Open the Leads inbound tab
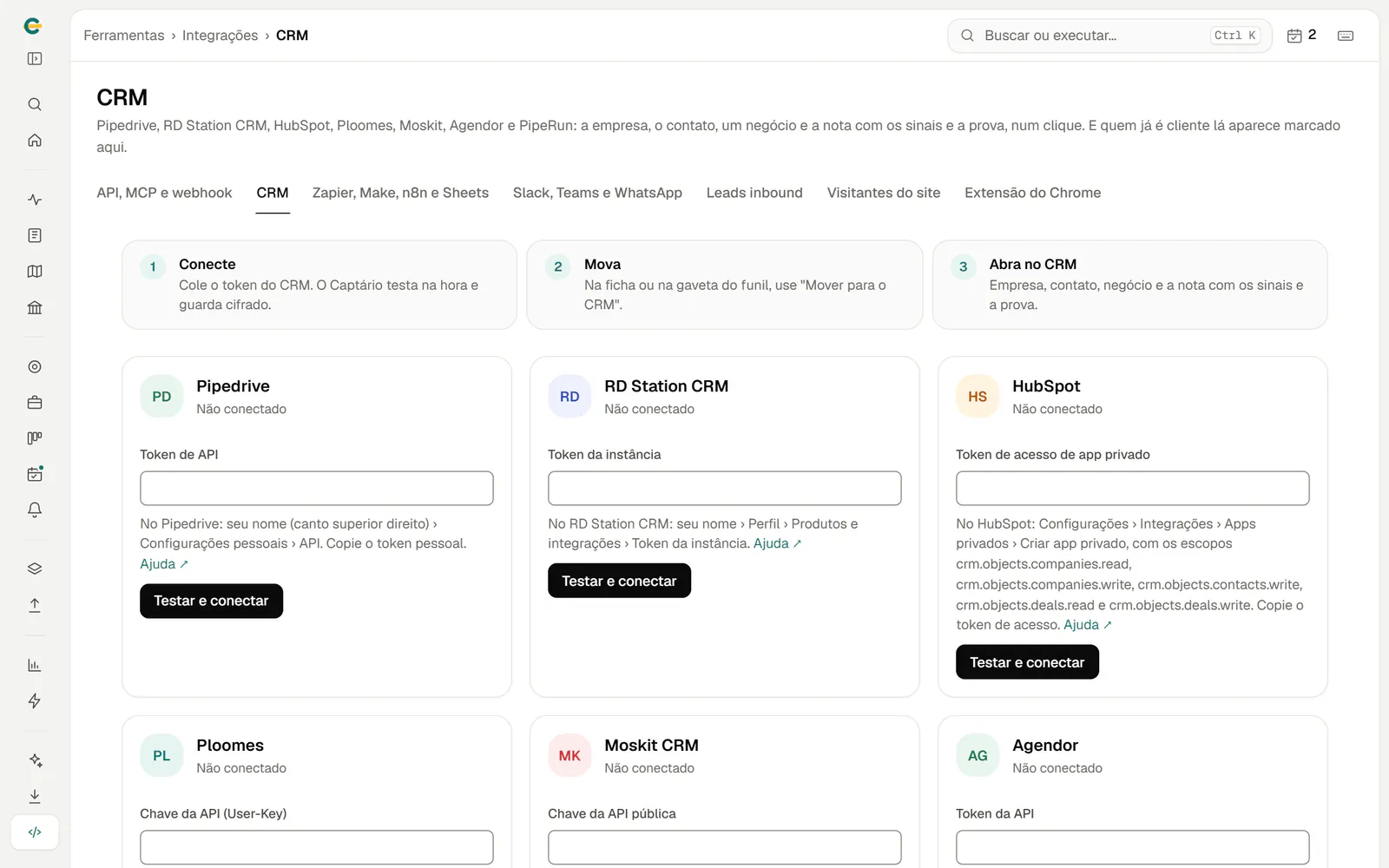This screenshot has height=868, width=1389. pos(754,193)
